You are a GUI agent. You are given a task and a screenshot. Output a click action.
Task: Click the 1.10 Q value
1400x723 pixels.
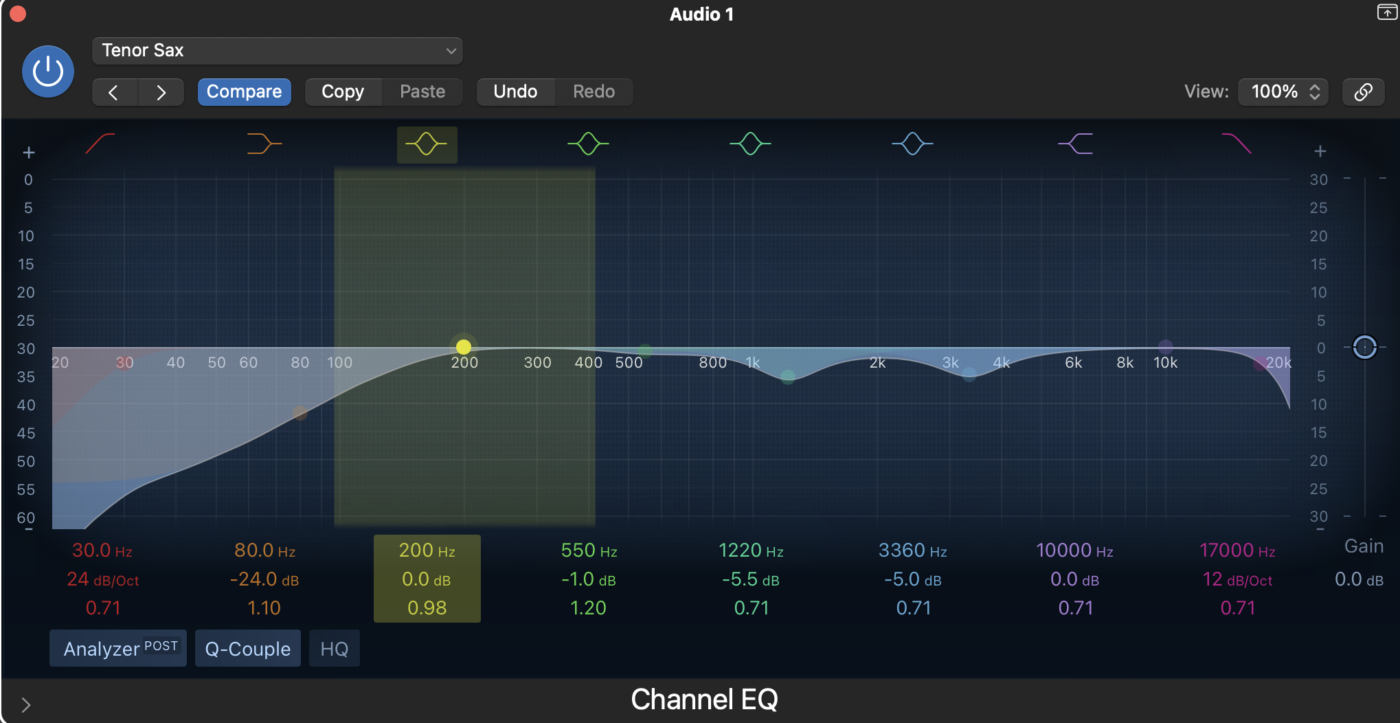coord(264,608)
